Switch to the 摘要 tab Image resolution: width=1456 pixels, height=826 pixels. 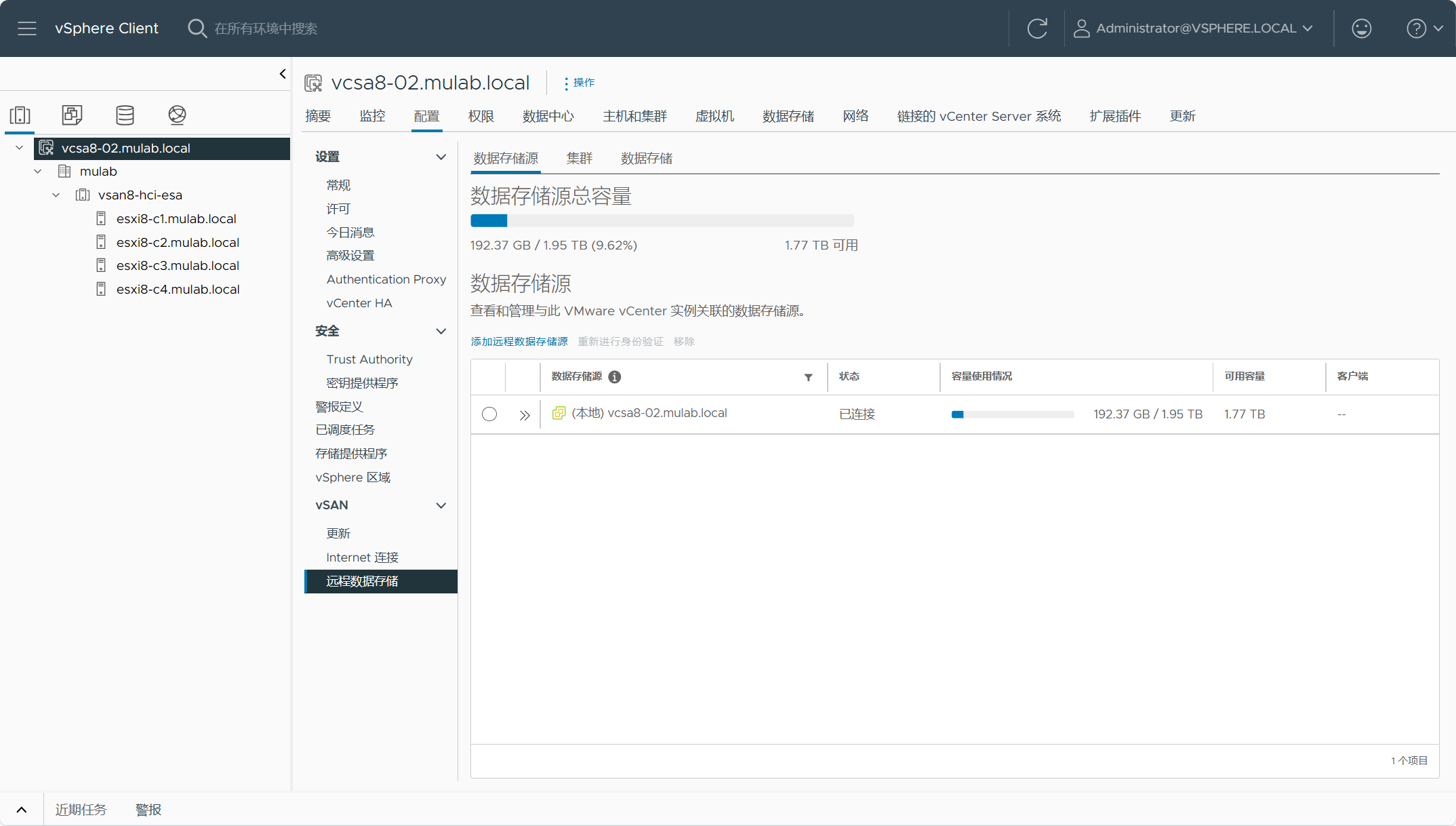318,116
